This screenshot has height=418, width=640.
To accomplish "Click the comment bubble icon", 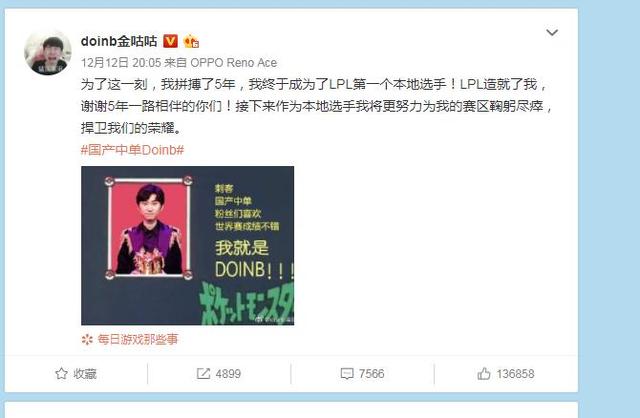I will click(x=347, y=374).
